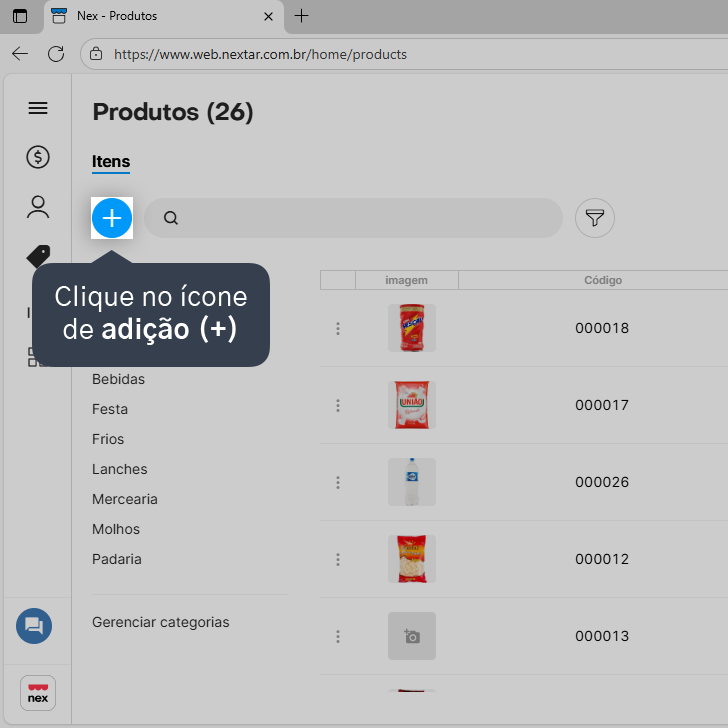Screen dimensions: 728x728
Task: View site information lock icon
Action: [x=96, y=54]
